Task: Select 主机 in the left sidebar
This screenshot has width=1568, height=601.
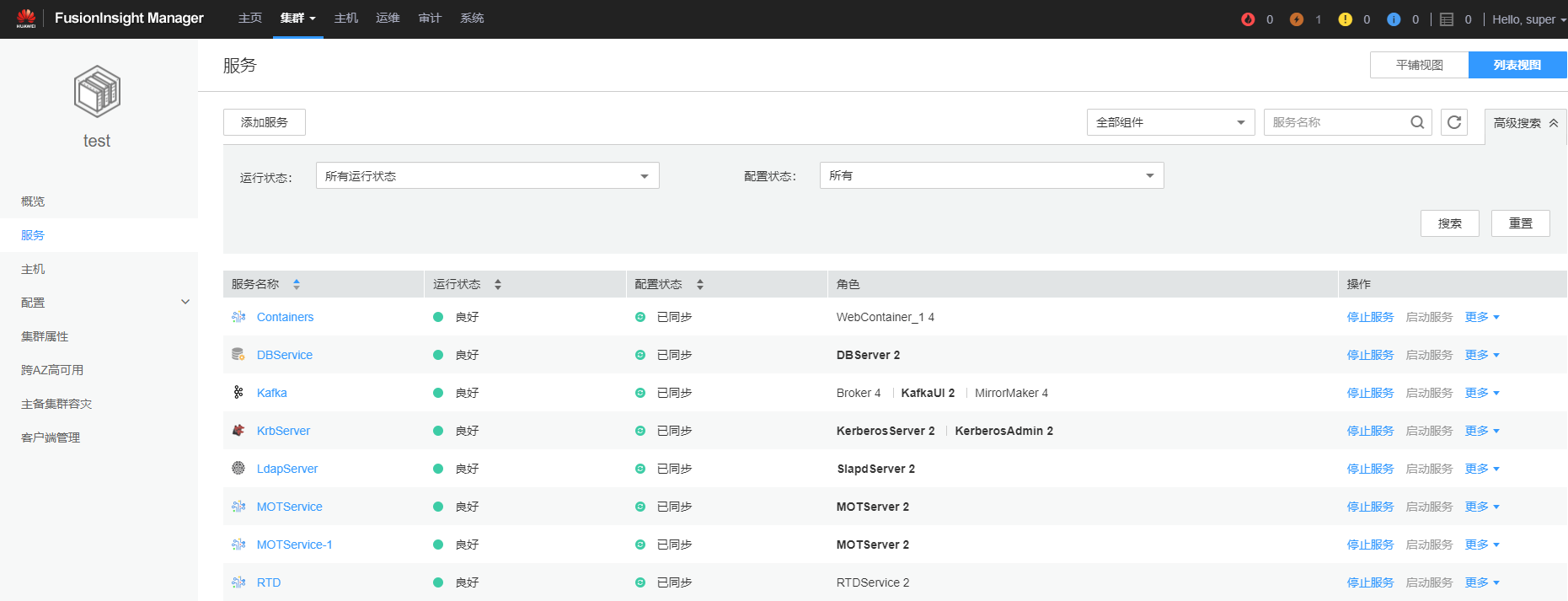Action: click(x=33, y=269)
